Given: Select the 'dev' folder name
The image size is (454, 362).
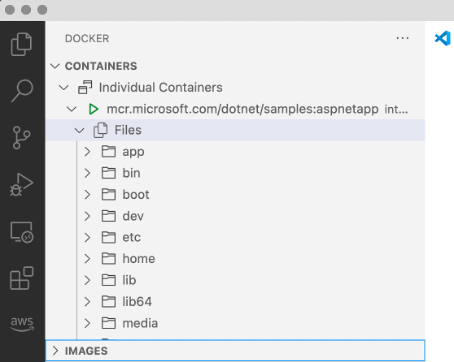Looking at the screenshot, I should [133, 216].
